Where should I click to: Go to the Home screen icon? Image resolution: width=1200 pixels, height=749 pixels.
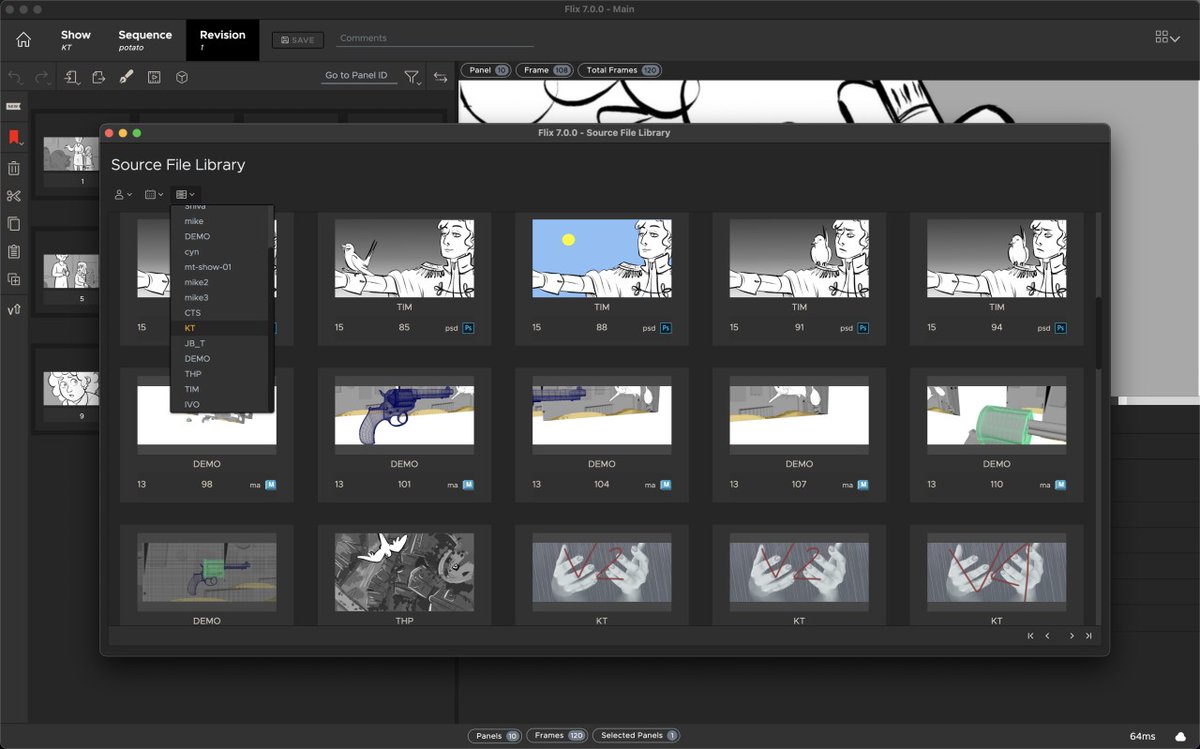(x=23, y=40)
